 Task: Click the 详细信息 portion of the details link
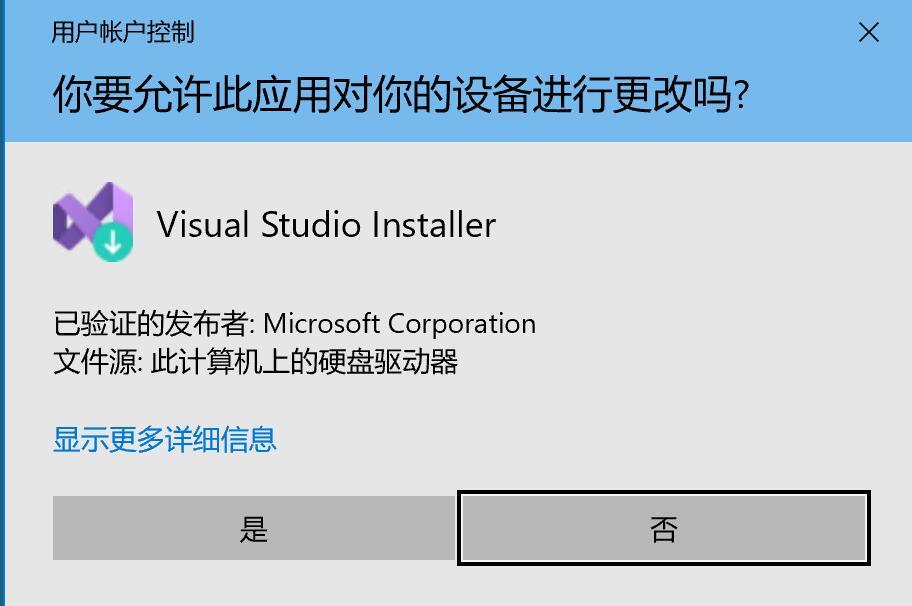point(220,439)
